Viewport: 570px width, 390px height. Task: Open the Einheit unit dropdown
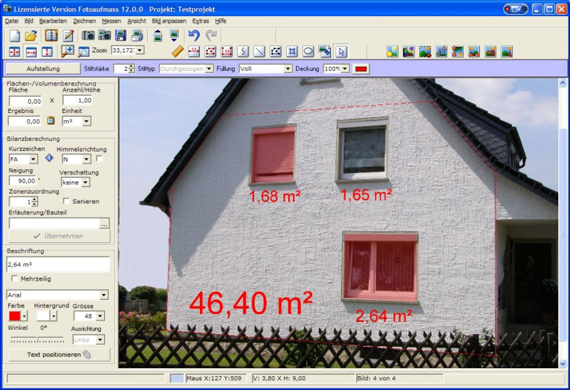coord(87,121)
